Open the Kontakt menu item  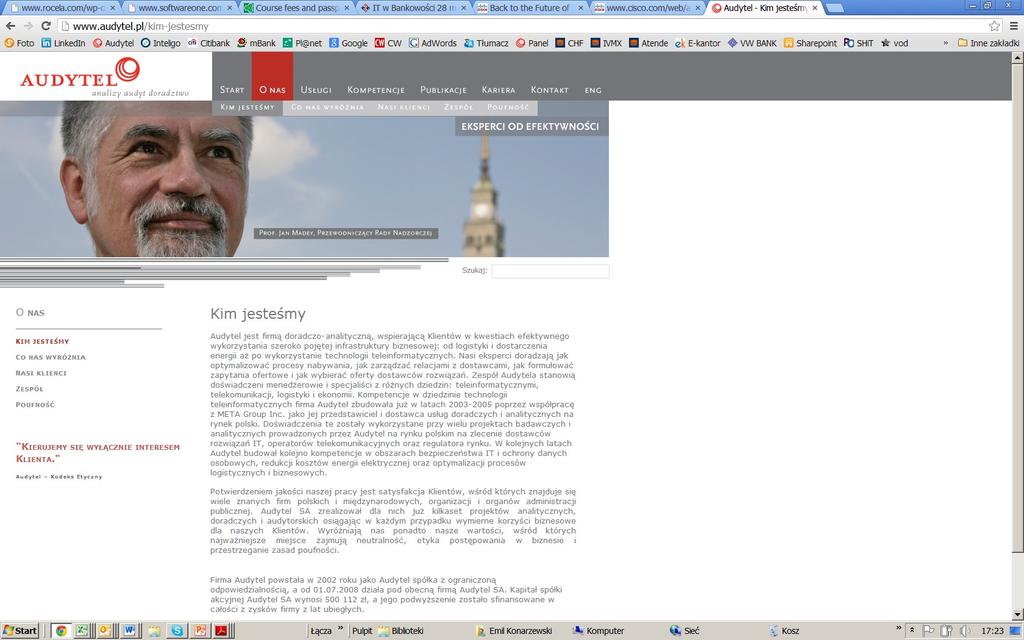click(x=549, y=90)
